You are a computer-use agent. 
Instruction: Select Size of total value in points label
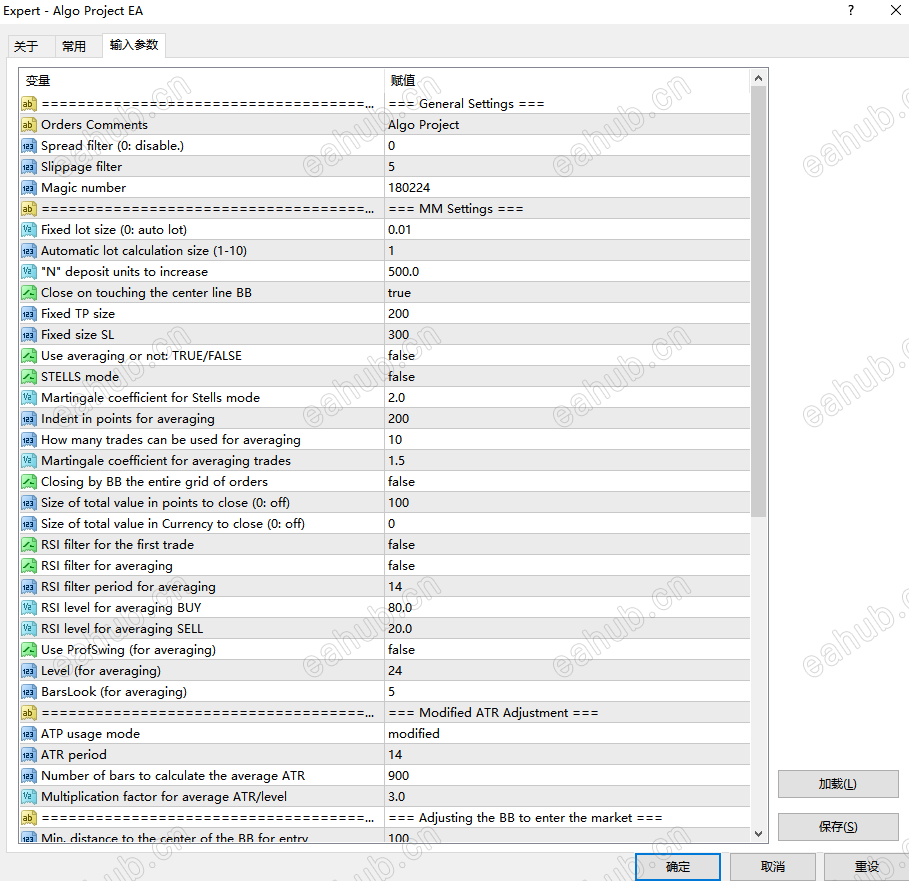tap(165, 503)
